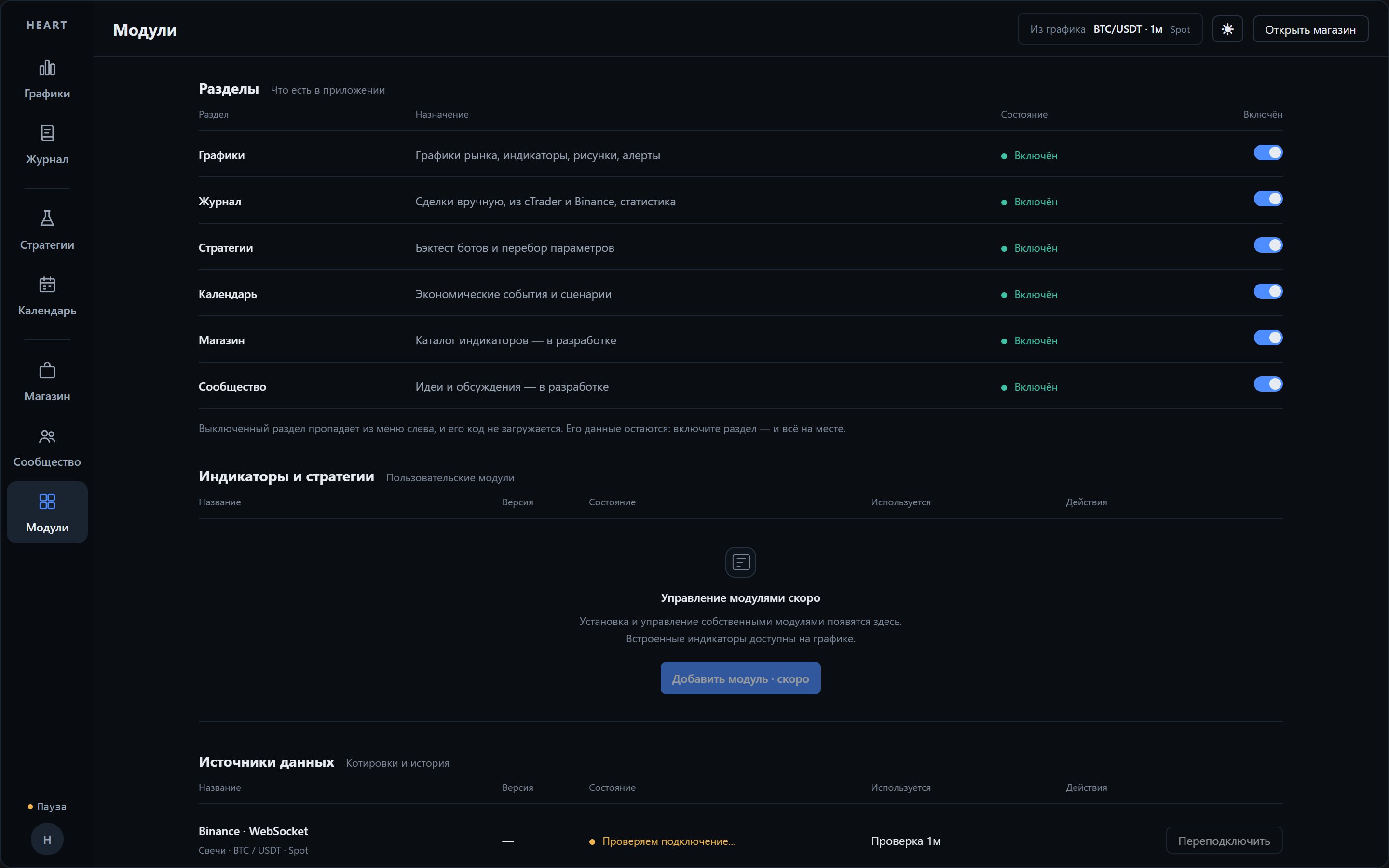Click the Проверка 1м usage cell
Screen dimensions: 1389x868
click(x=905, y=841)
